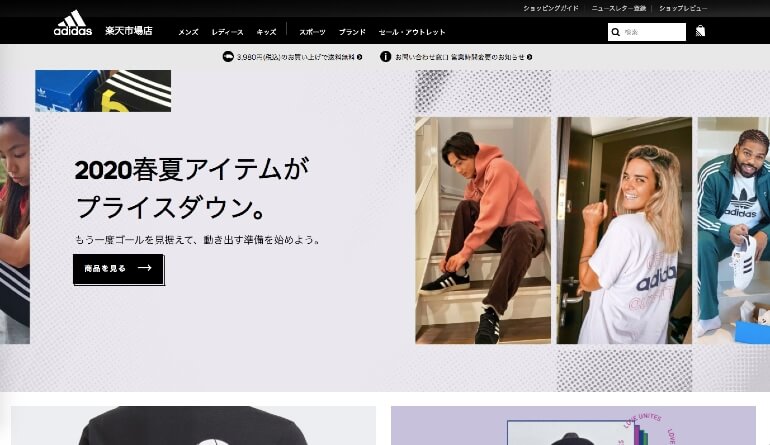Image resolution: width=770 pixels, height=445 pixels.
Task: Click photo of man in green track jacket
Action: pos(734,230)
